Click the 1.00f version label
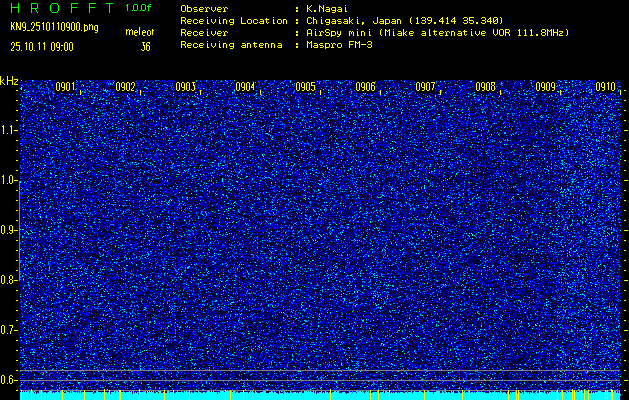 click(x=139, y=8)
